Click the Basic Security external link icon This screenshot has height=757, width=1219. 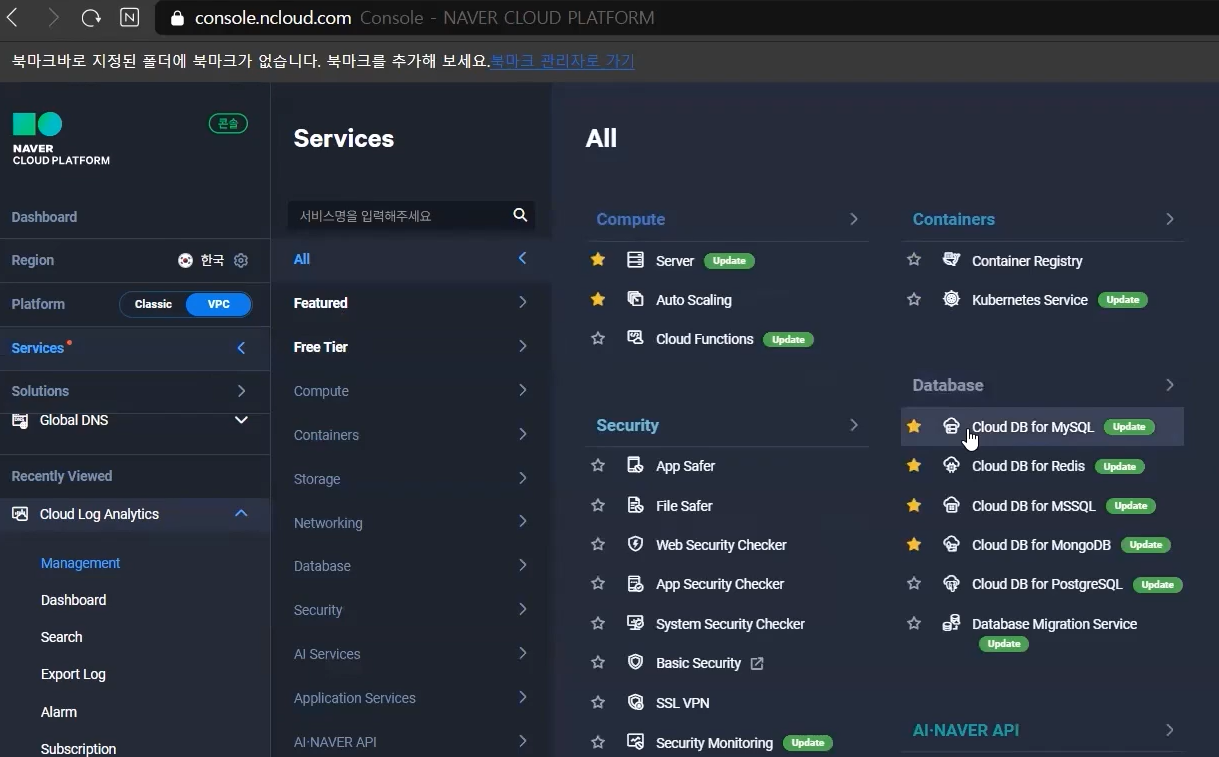[757, 663]
